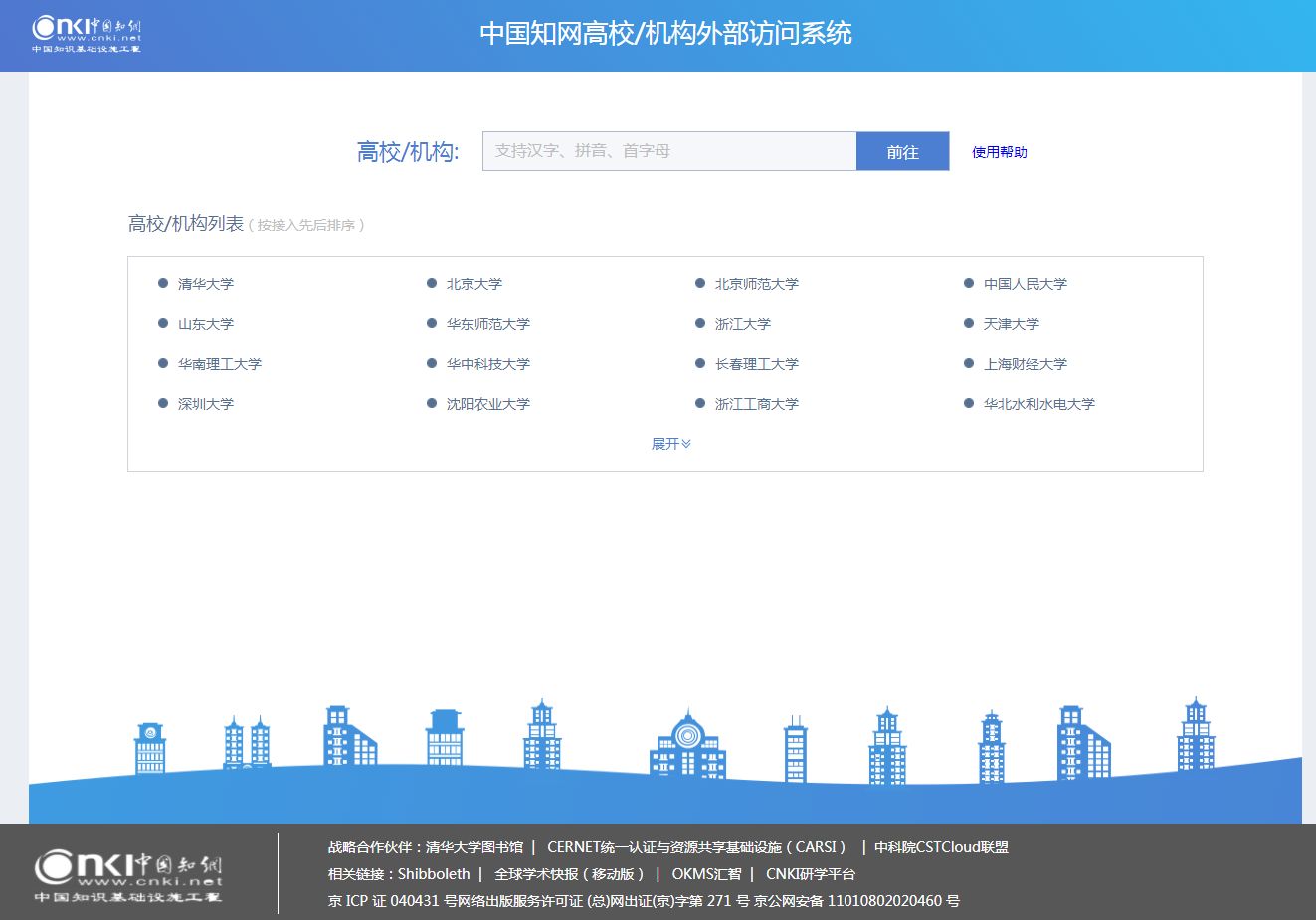This screenshot has height=920, width=1316.
Task: Open 全球学术快报（移动版）link
Action: pyautogui.click(x=569, y=874)
